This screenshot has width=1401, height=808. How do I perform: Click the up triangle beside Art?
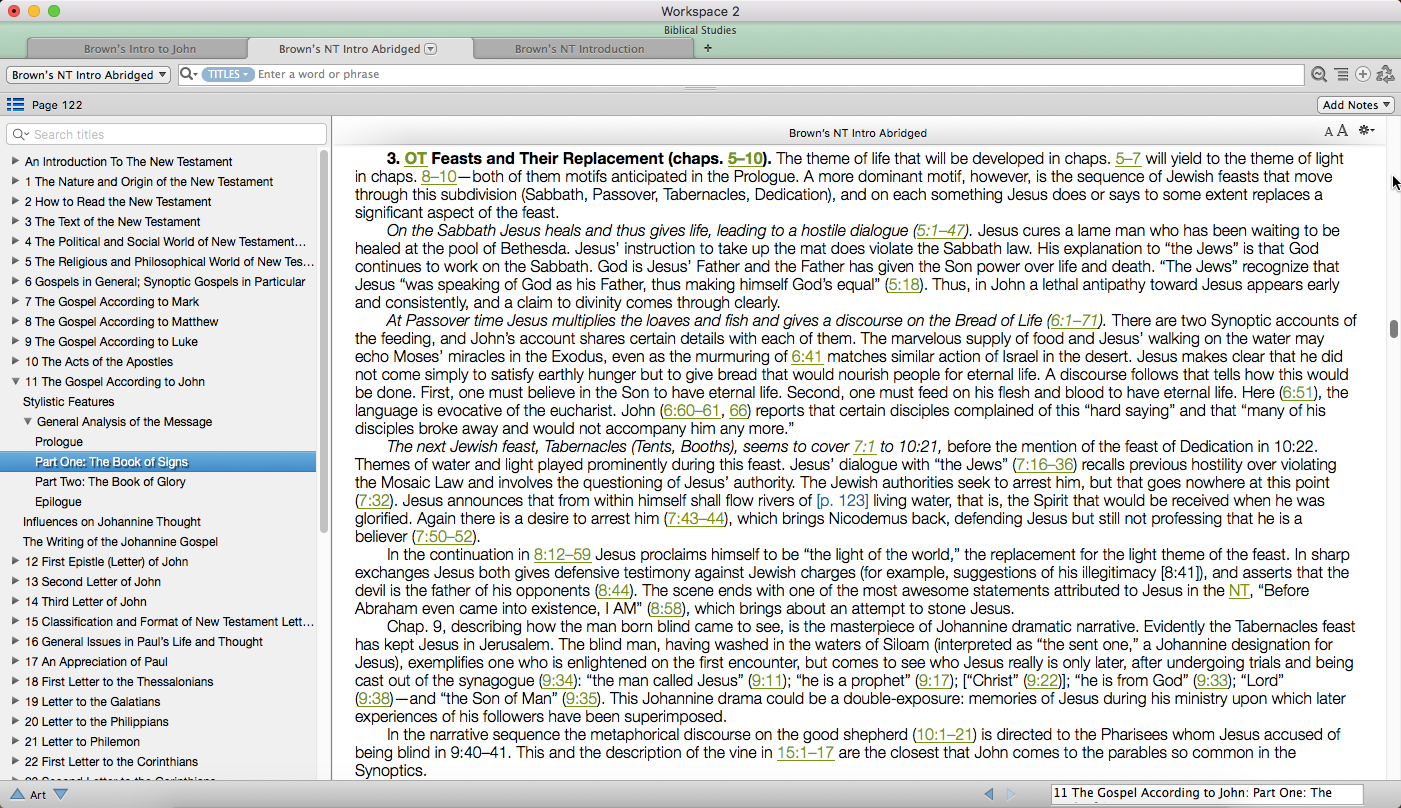coord(17,795)
